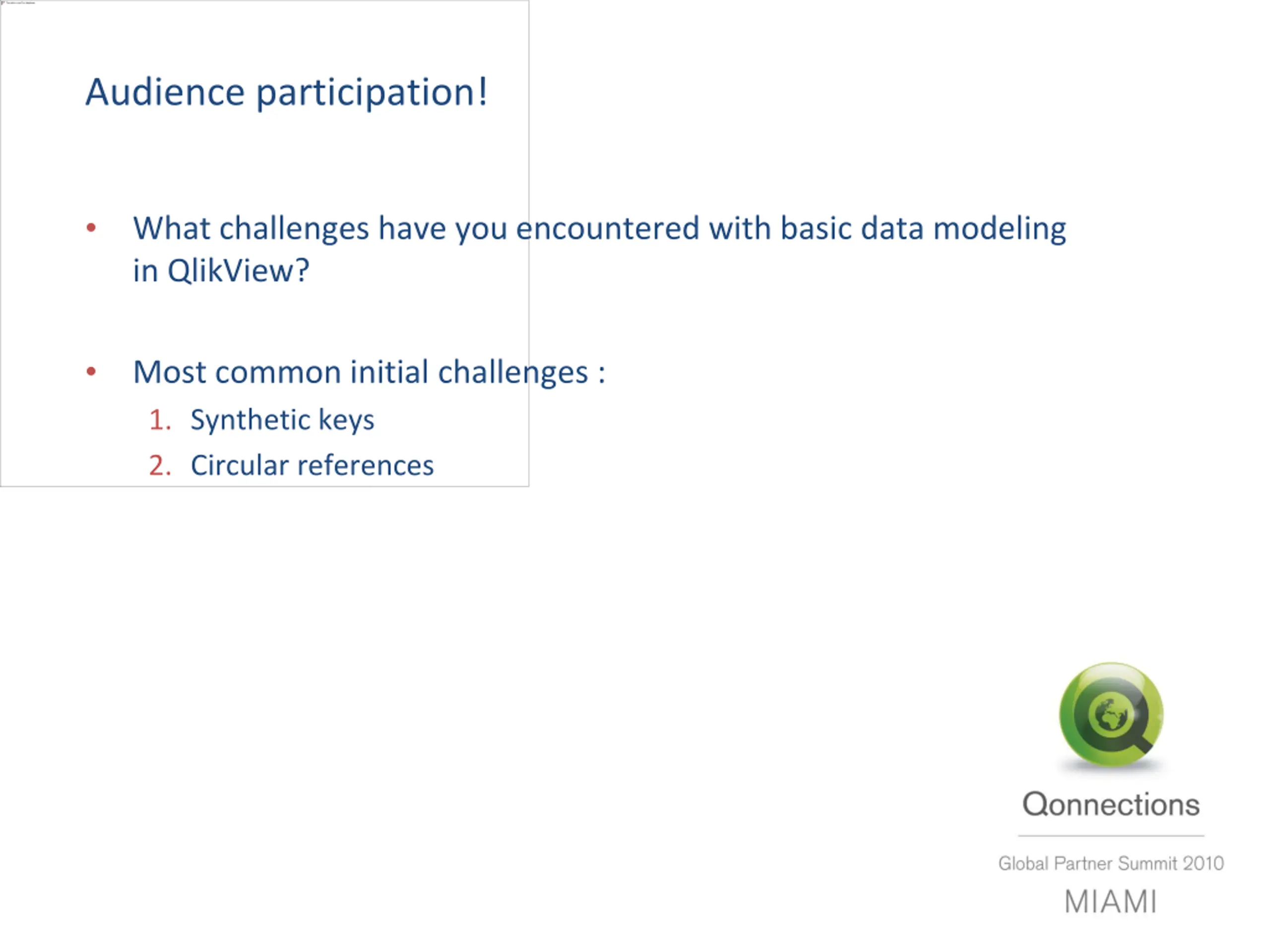Click the first red bullet point
Screen dimensions: 1270x952
coord(91,228)
